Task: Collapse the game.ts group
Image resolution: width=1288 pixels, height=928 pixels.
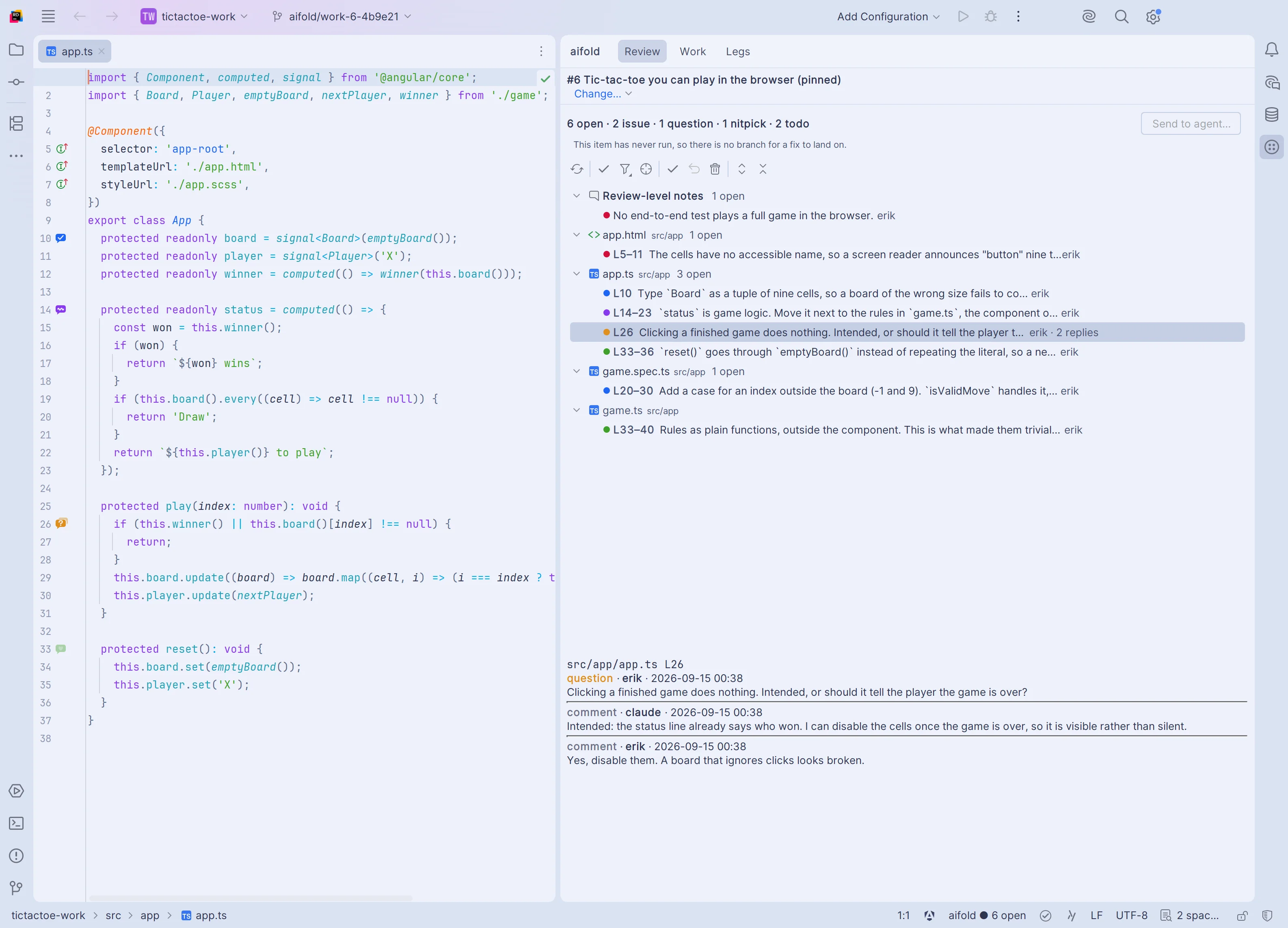Action: click(577, 410)
